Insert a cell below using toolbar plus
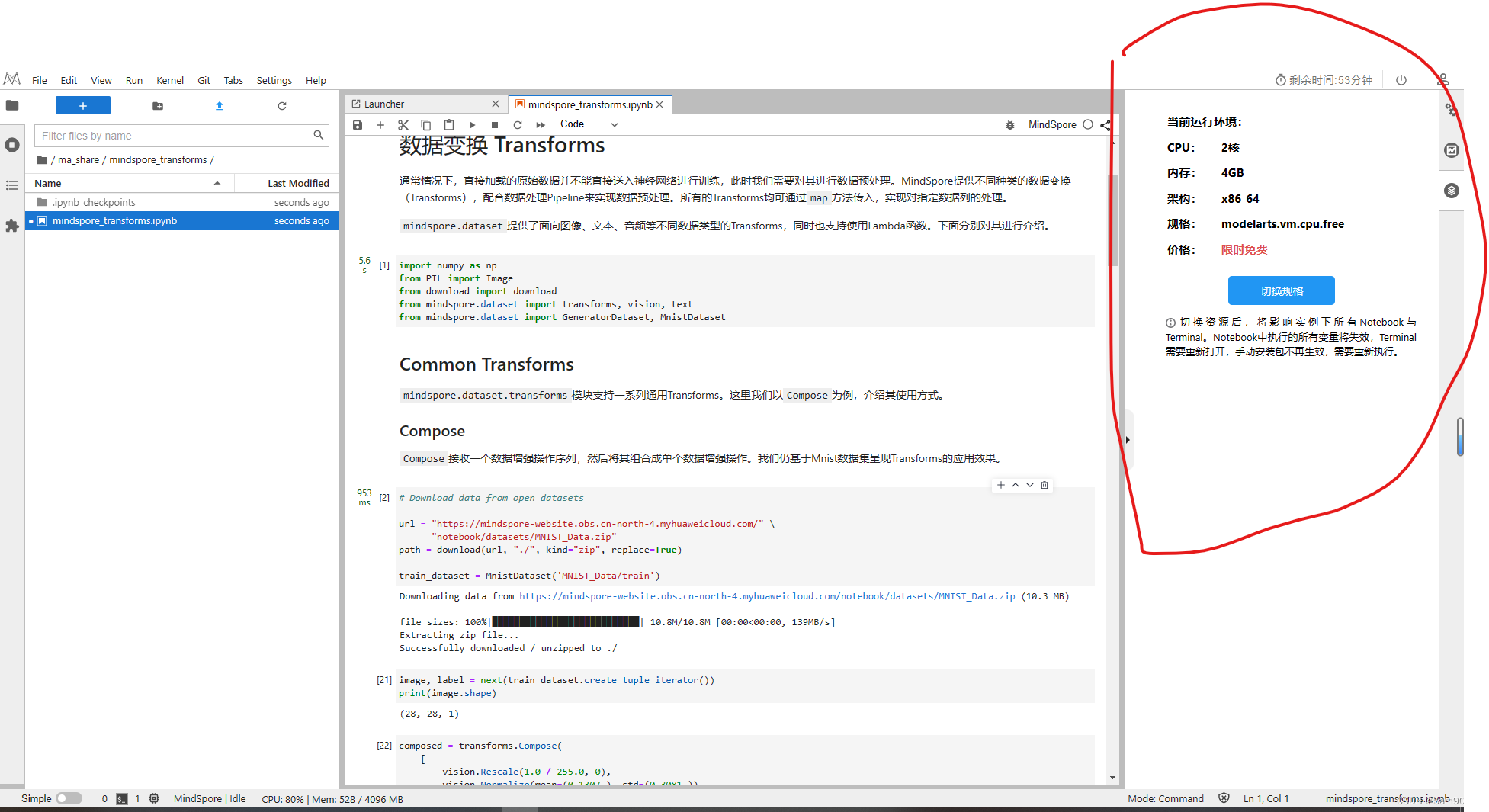Image resolution: width=1489 pixels, height=812 pixels. click(380, 124)
